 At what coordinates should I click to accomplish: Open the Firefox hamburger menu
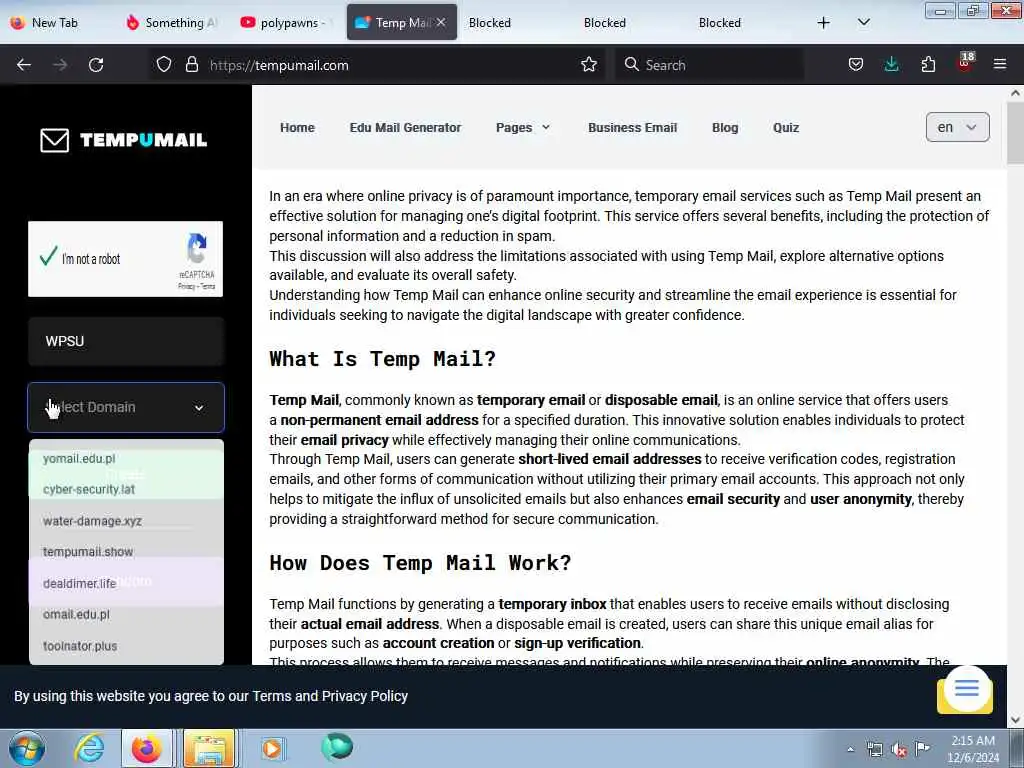1000,65
